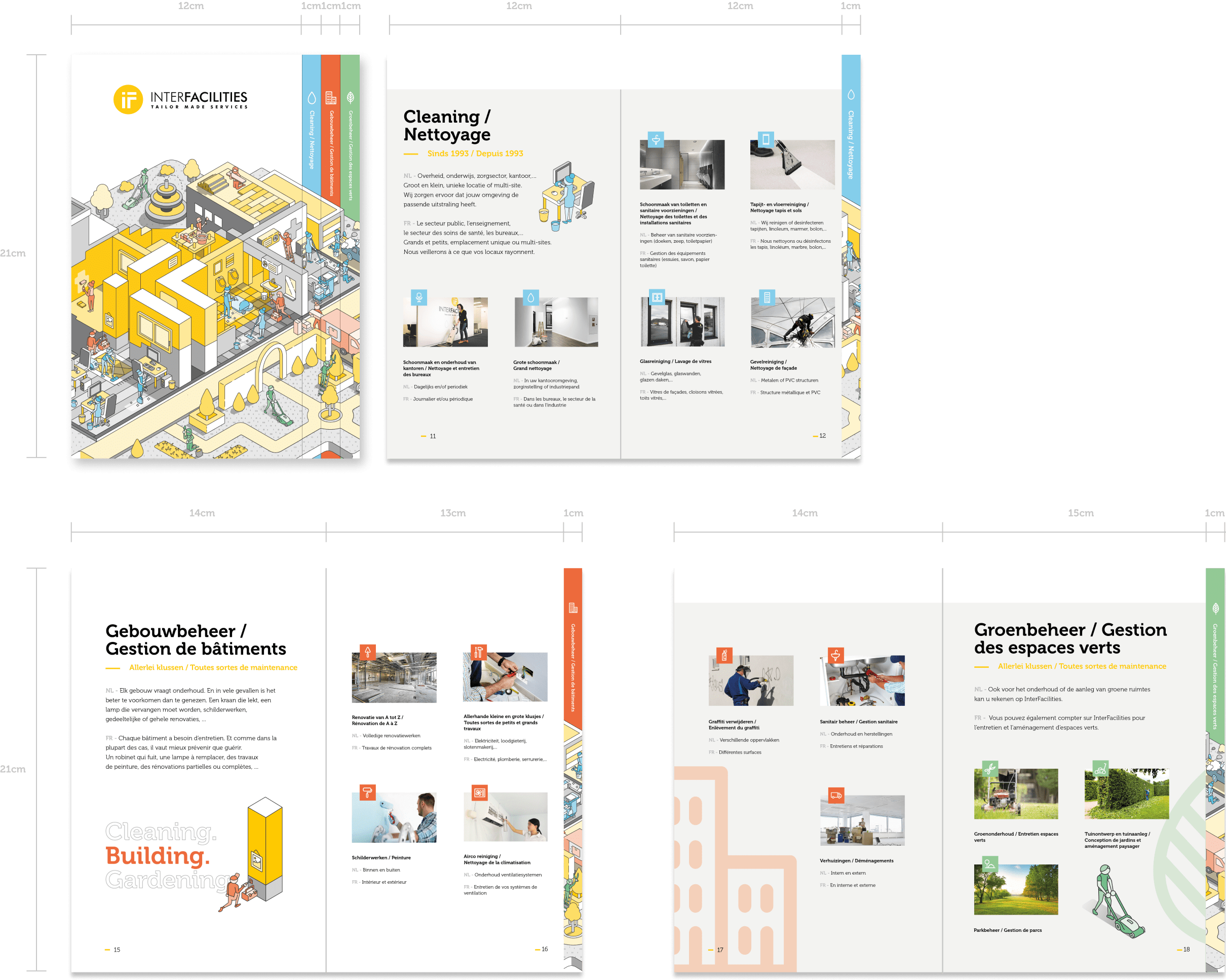
Task: Select the Cleaning / Nettoyage tab on page 12
Action: click(851, 131)
